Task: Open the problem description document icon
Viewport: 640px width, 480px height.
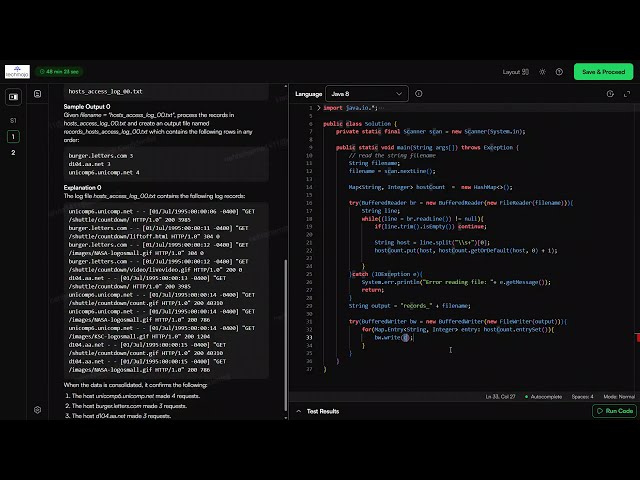Action: pyautogui.click(x=38, y=94)
